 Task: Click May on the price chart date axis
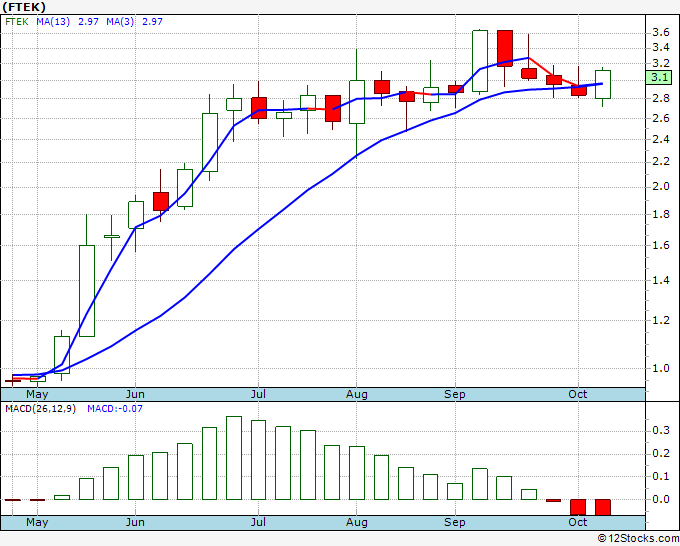point(37,395)
